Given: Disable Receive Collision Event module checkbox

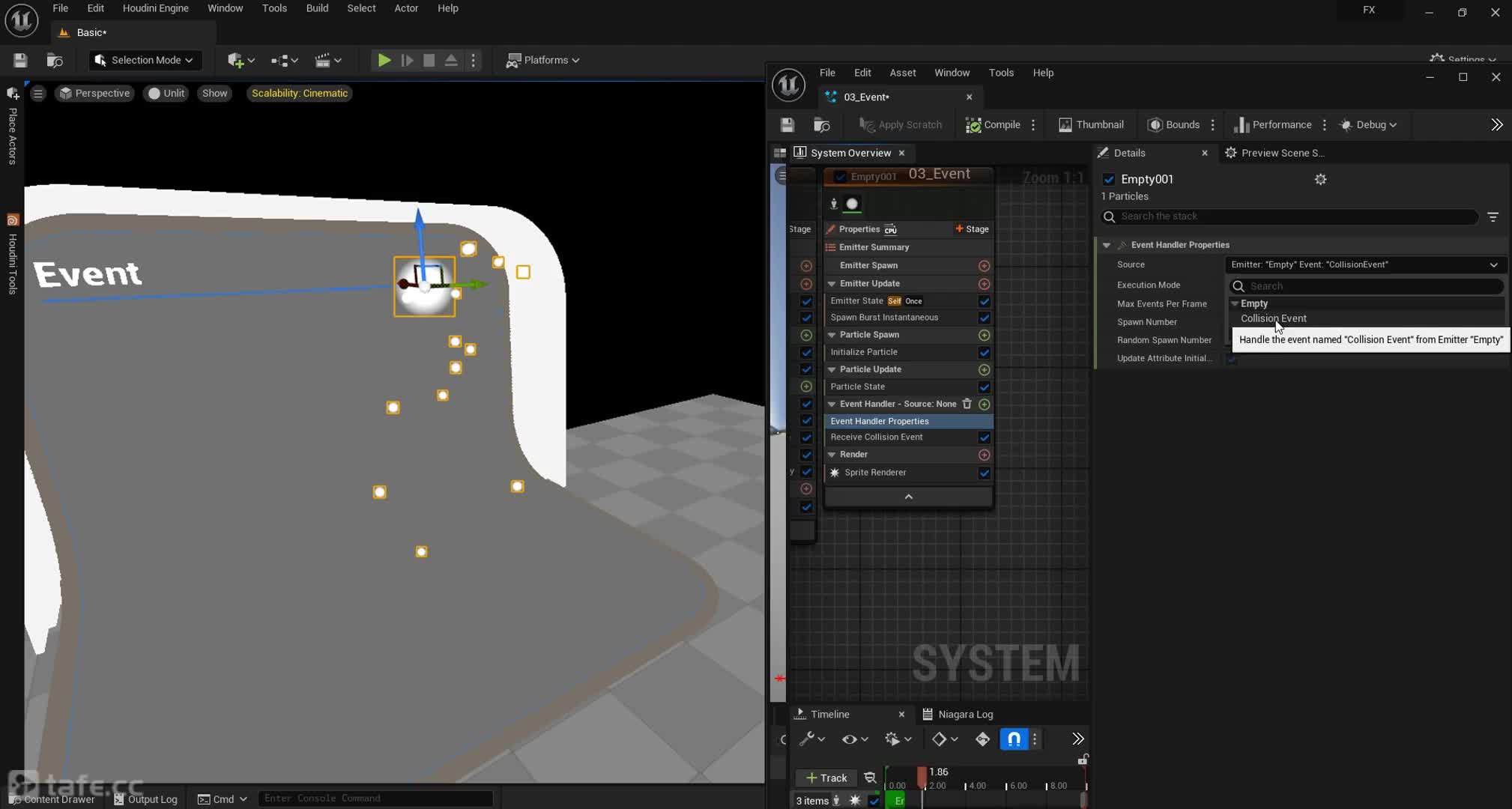Looking at the screenshot, I should point(984,437).
